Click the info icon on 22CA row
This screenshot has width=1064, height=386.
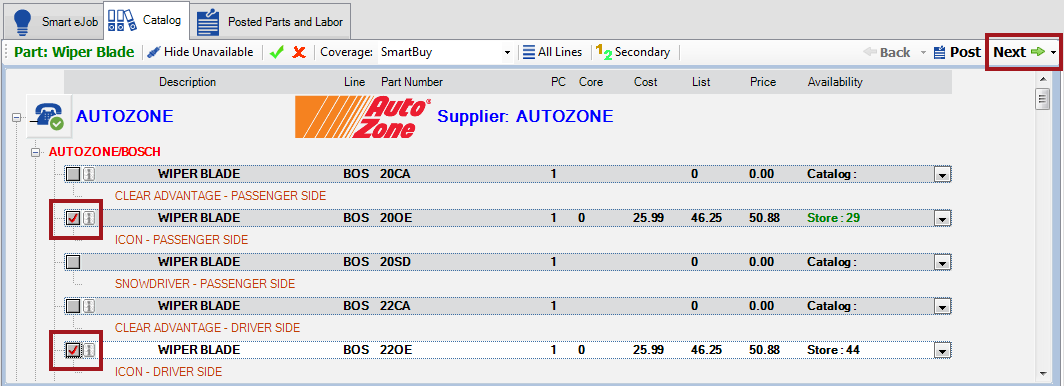coord(89,306)
